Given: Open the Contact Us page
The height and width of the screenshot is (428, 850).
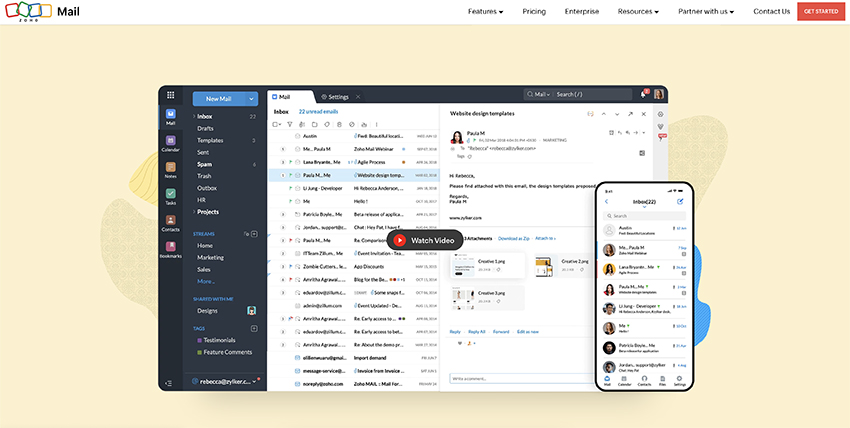Looking at the screenshot, I should [x=771, y=11].
